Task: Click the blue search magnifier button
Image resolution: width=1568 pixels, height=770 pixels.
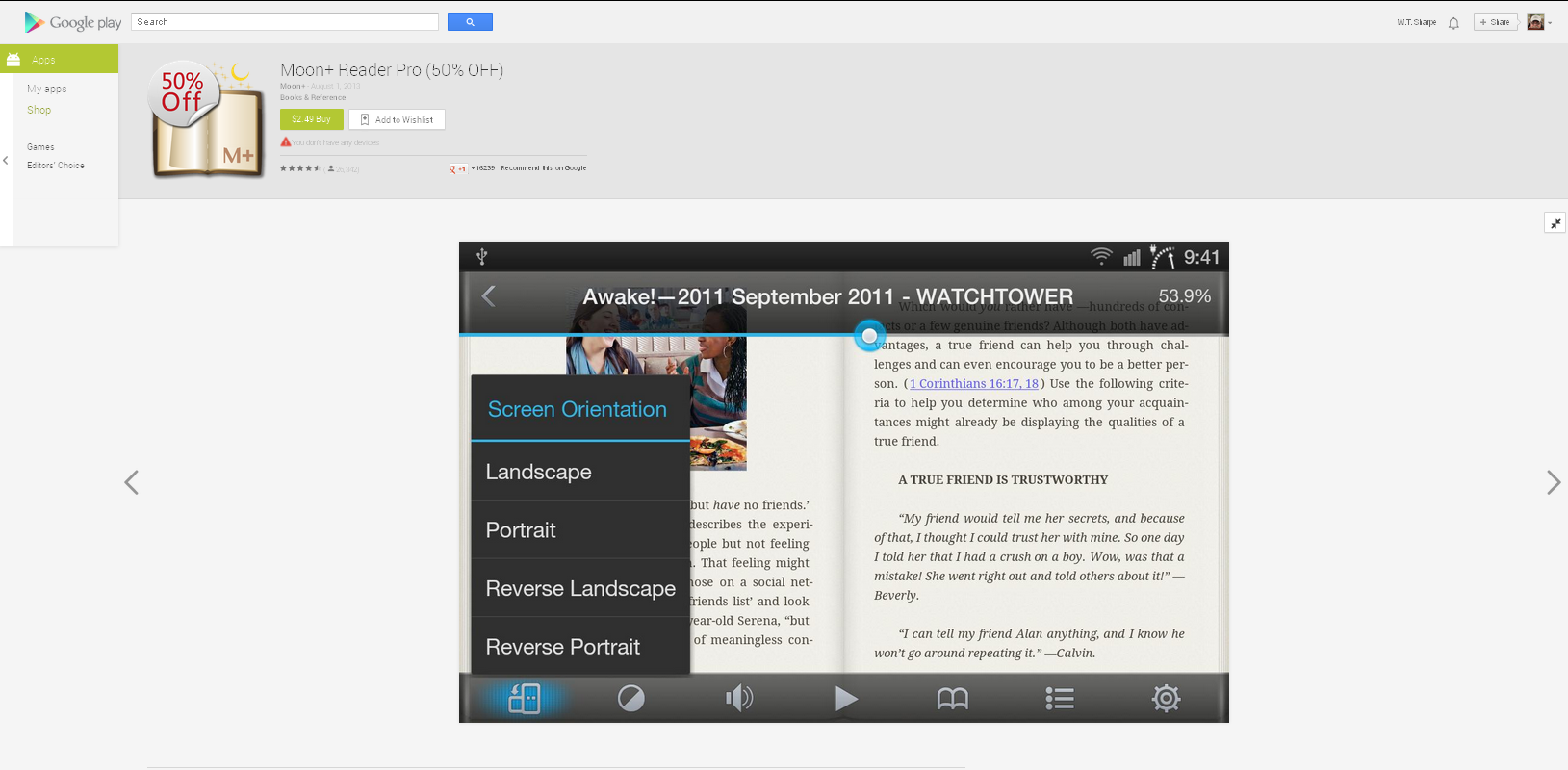Action: 470,22
